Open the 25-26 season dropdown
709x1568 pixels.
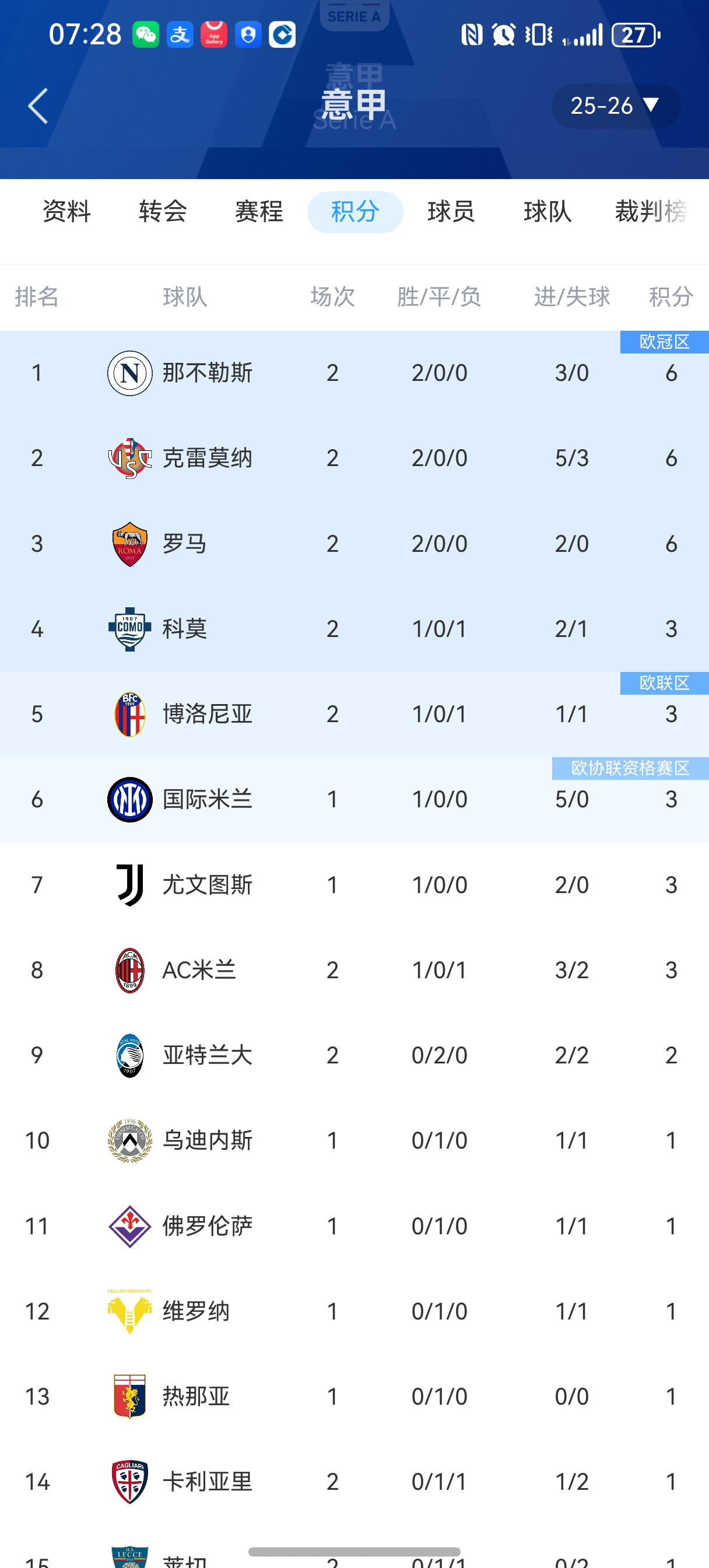[x=615, y=106]
